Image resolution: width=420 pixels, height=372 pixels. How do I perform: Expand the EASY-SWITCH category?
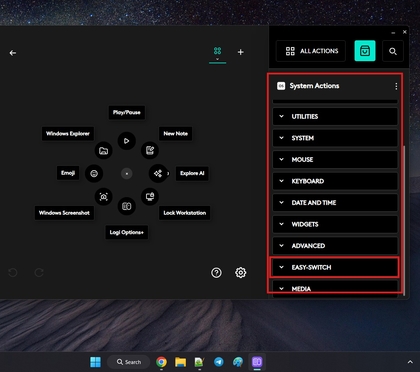point(335,267)
